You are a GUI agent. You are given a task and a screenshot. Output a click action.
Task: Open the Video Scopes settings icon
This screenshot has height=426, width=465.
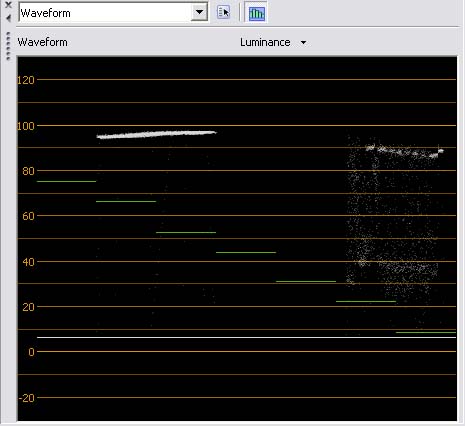click(223, 13)
